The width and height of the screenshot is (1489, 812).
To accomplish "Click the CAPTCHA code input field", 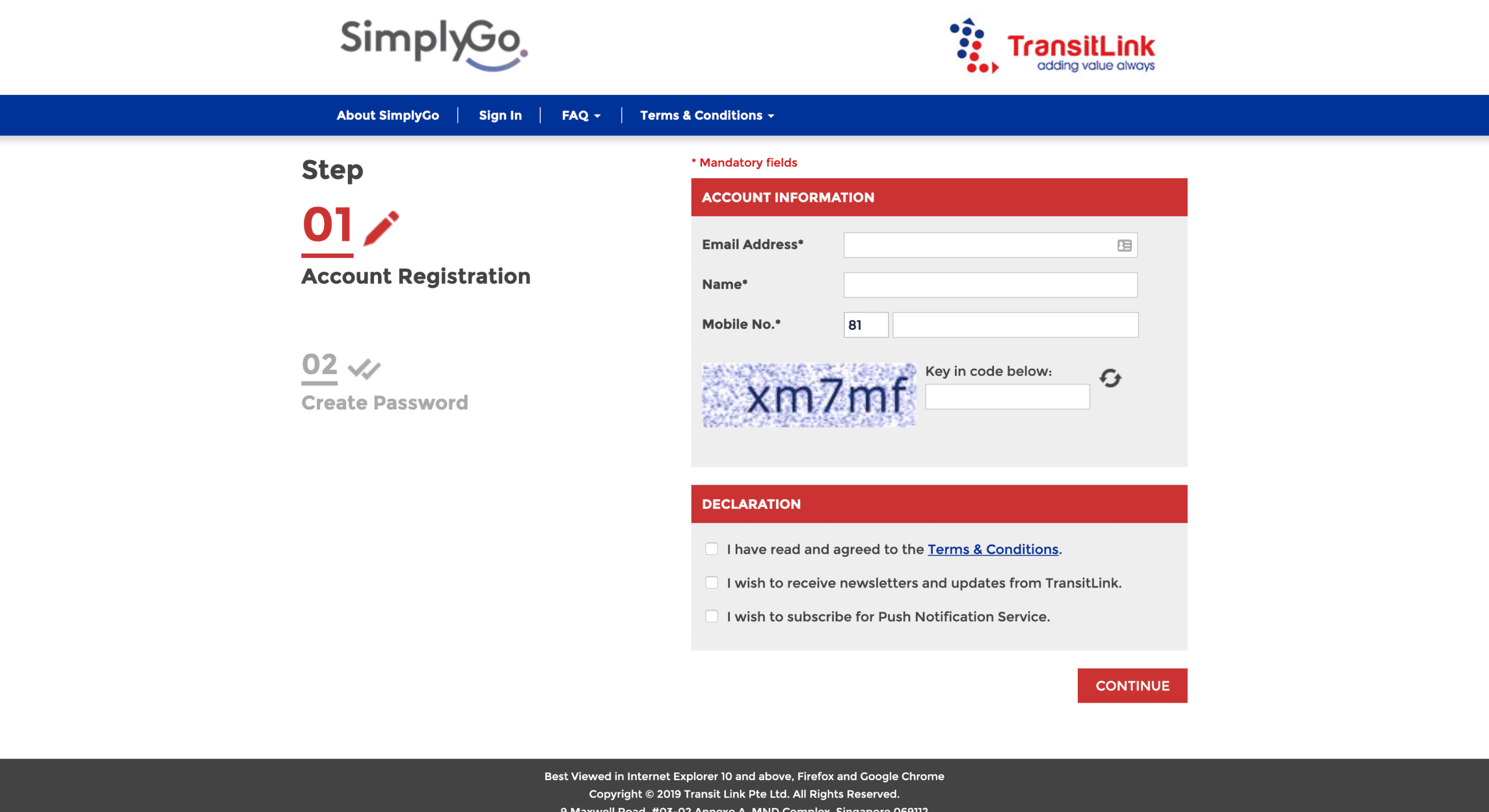I will [x=1007, y=395].
